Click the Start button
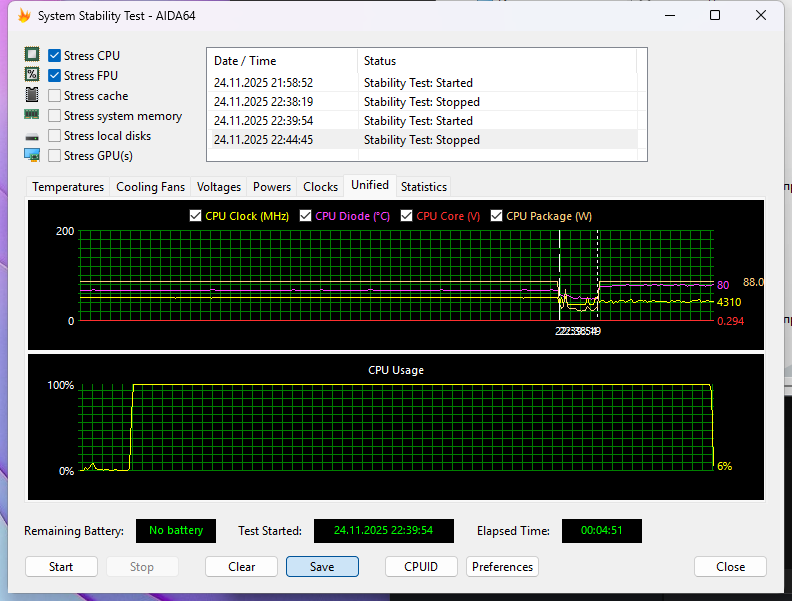 pyautogui.click(x=61, y=567)
